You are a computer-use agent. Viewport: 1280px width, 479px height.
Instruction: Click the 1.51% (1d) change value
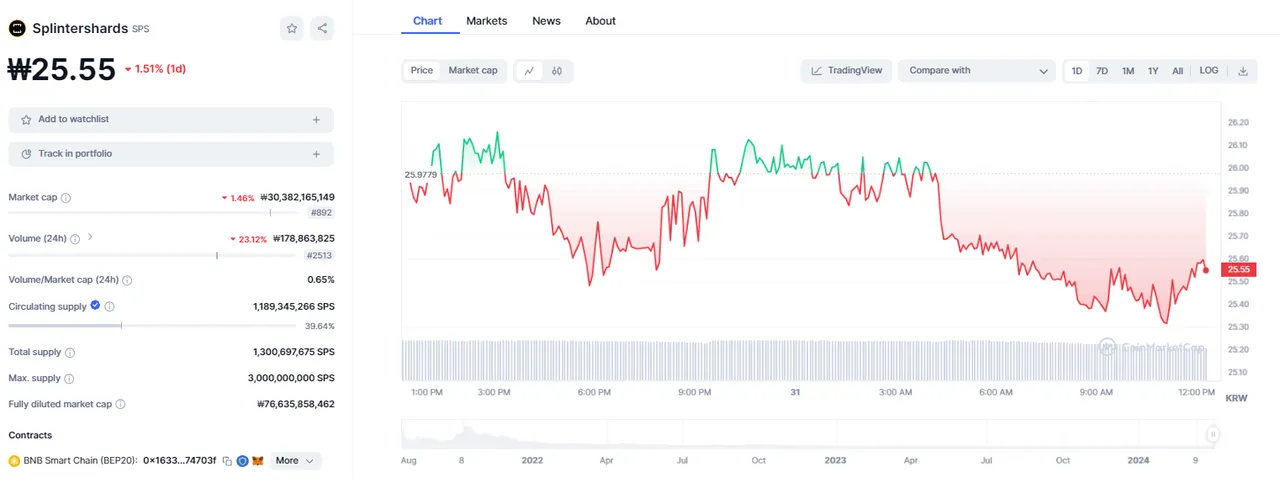(160, 69)
